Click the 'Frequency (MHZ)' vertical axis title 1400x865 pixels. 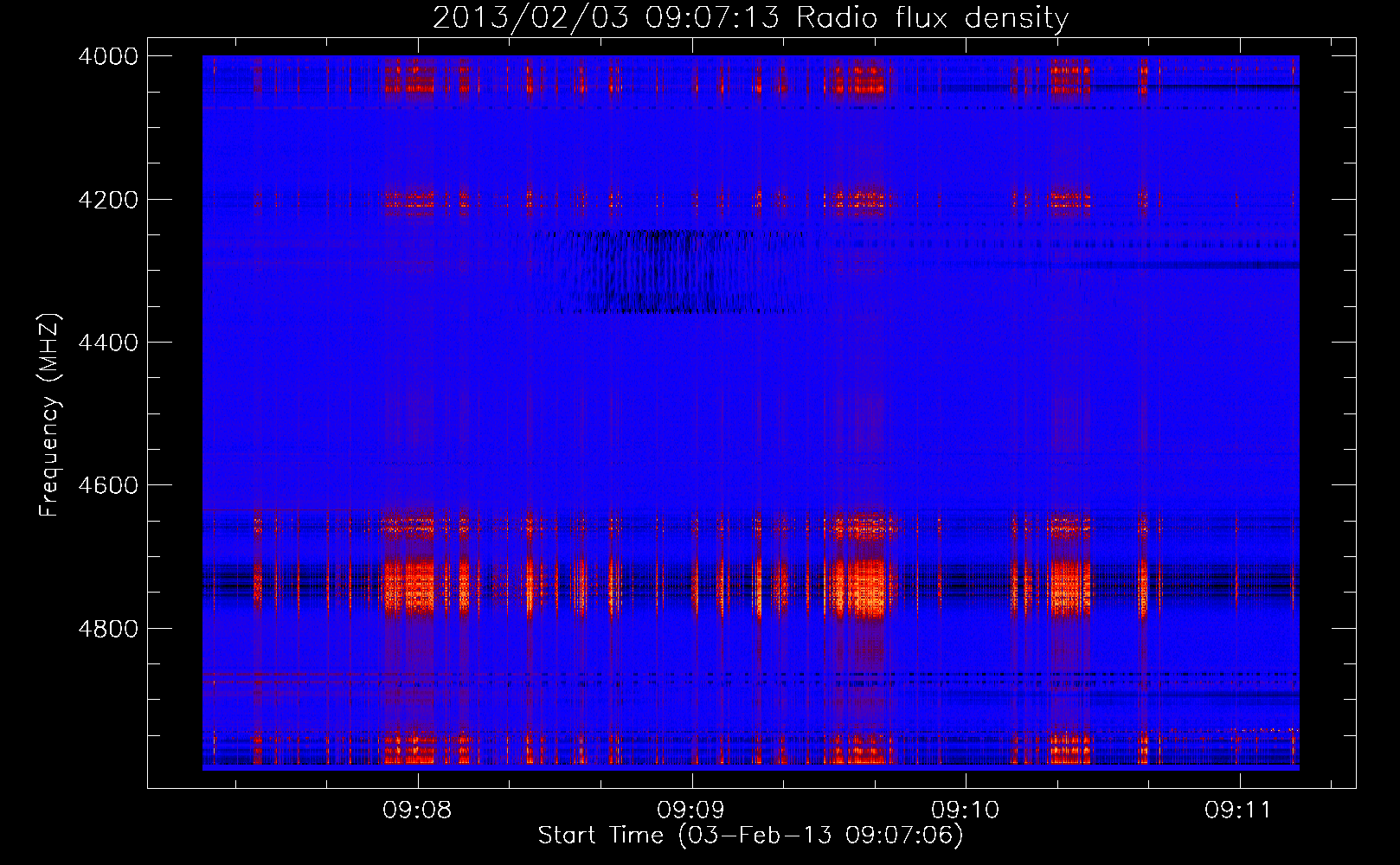[x=50, y=415]
